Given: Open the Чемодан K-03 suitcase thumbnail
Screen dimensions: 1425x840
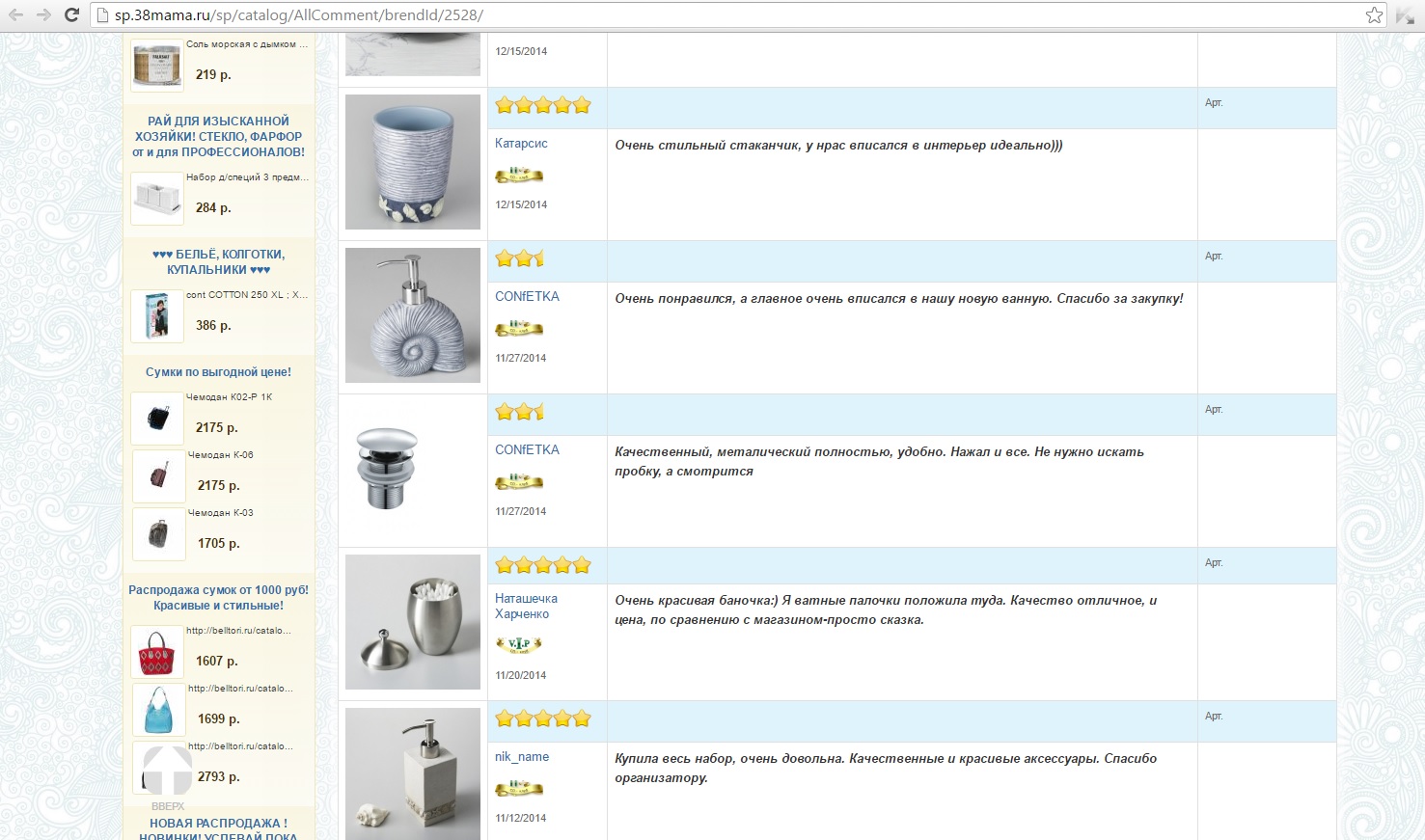Looking at the screenshot, I should 158,534.
